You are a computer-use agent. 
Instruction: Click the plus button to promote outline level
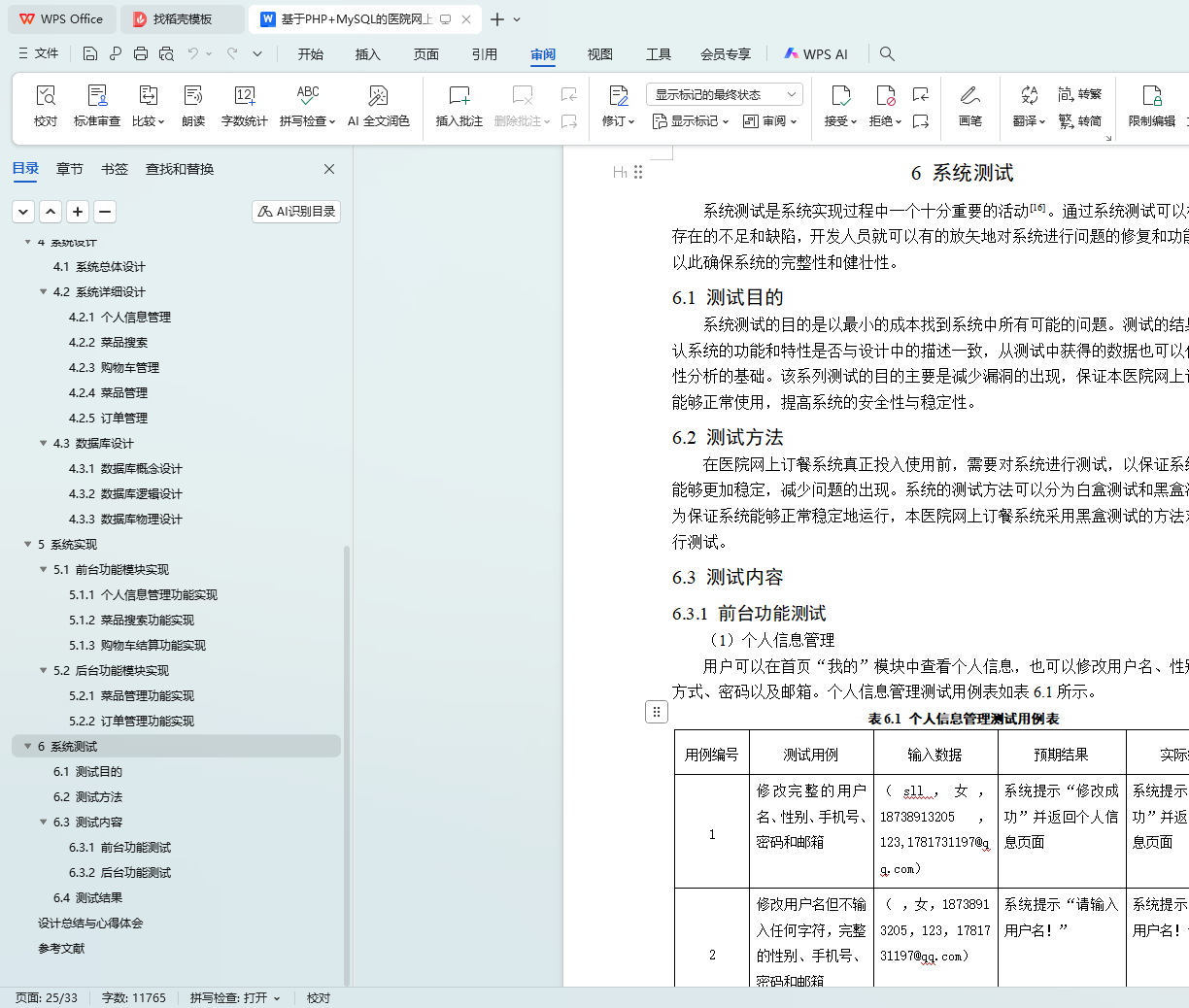78,211
